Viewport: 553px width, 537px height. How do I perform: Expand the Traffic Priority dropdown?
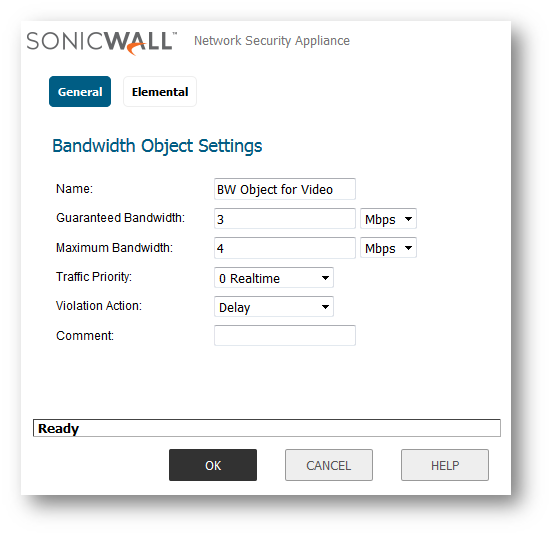274,278
